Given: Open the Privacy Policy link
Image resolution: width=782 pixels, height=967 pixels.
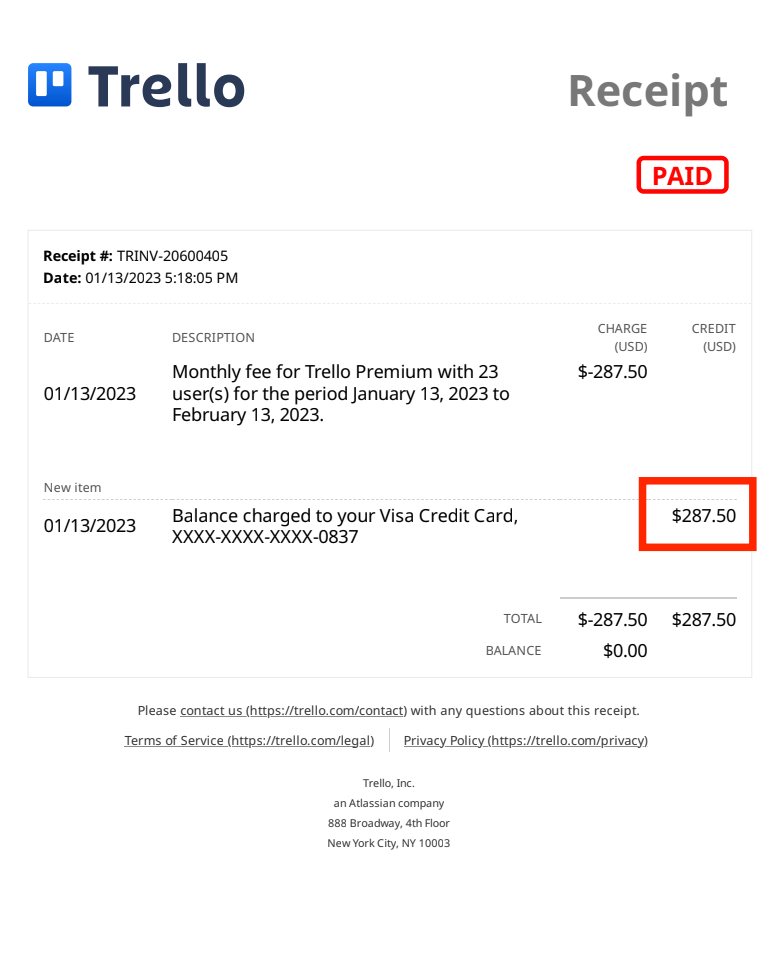Looking at the screenshot, I should point(525,740).
